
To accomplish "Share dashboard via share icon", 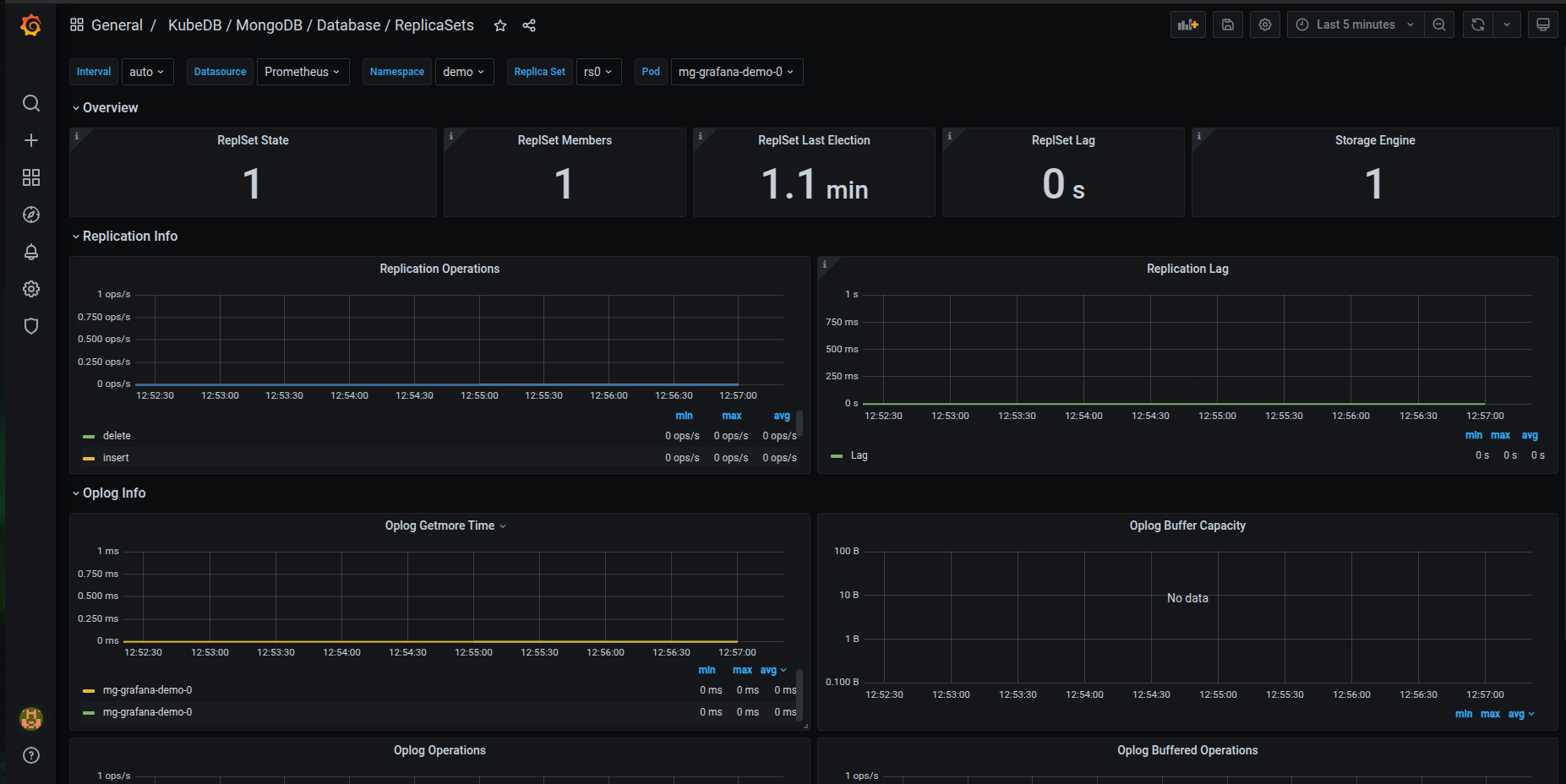I will point(529,25).
